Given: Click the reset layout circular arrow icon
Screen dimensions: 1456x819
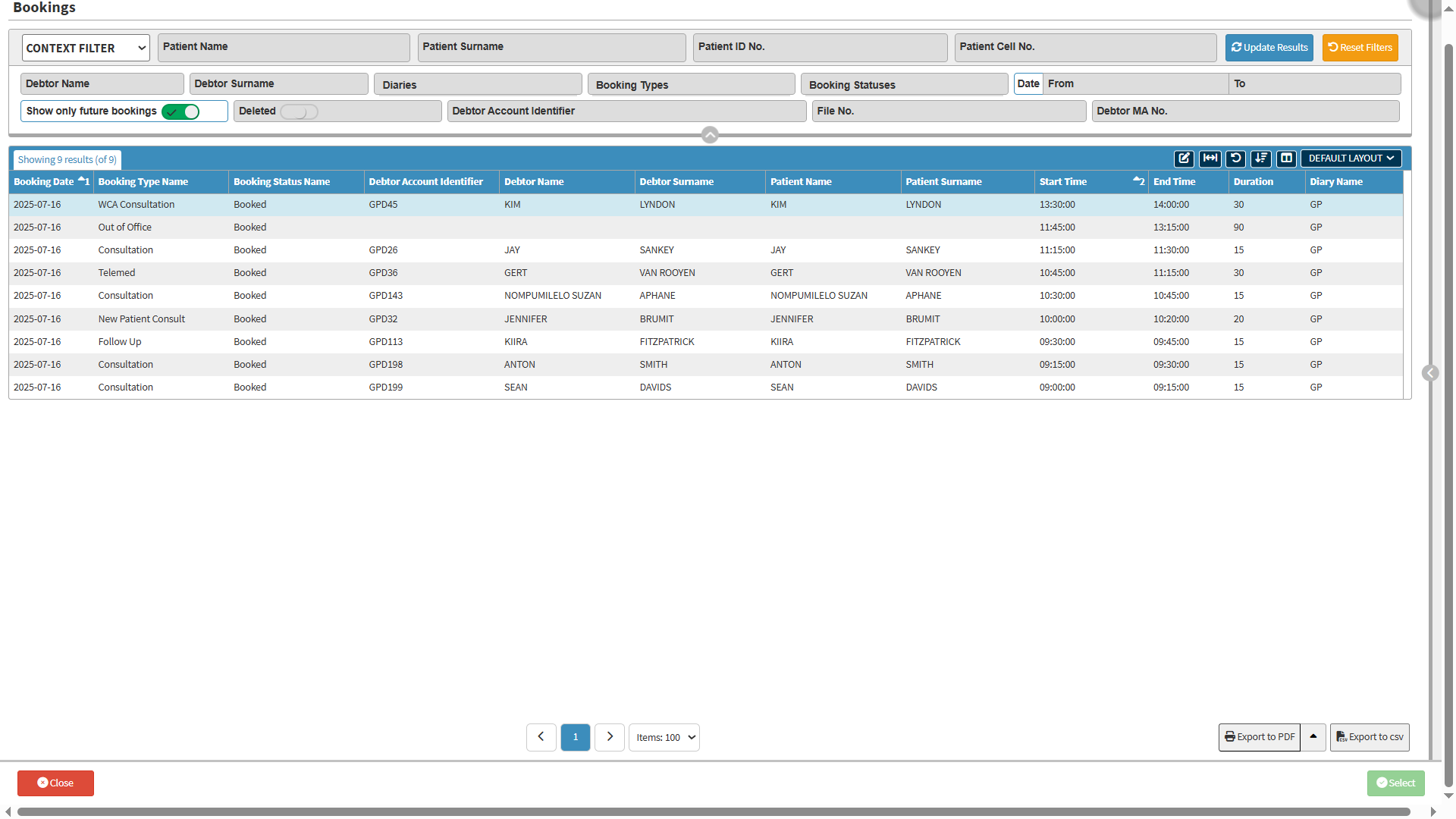Looking at the screenshot, I should (1235, 158).
